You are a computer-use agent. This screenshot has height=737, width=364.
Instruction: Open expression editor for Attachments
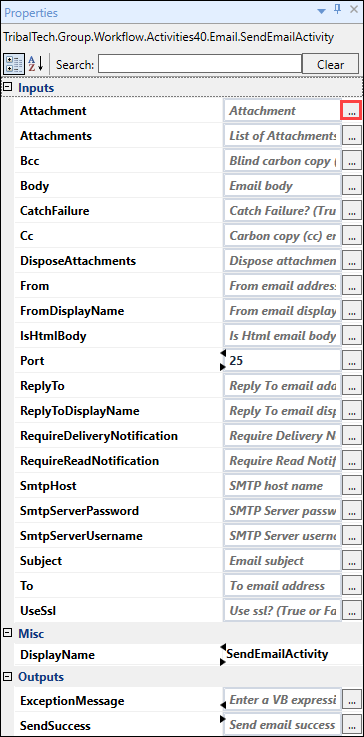[351, 136]
